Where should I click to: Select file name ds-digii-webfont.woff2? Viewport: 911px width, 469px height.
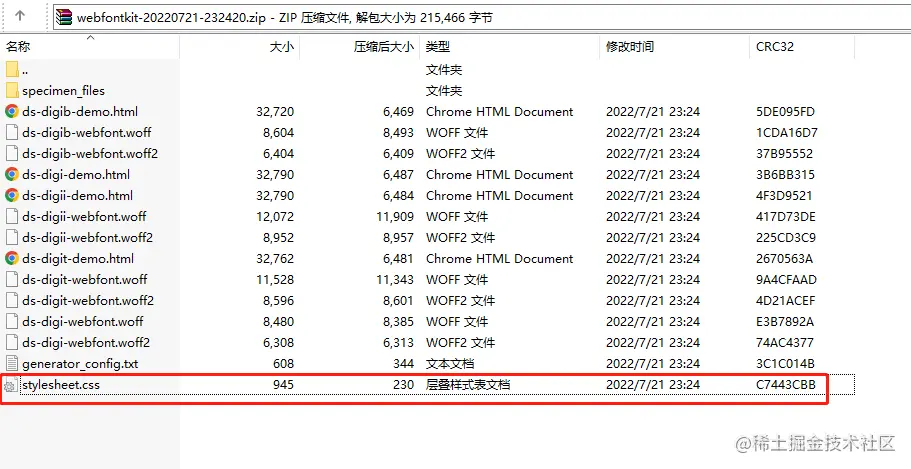[88, 237]
